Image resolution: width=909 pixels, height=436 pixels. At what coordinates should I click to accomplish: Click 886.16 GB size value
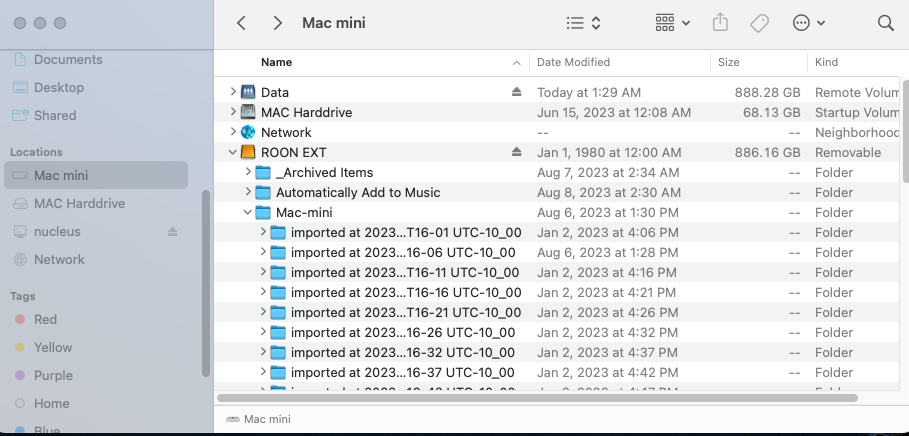(x=768, y=152)
